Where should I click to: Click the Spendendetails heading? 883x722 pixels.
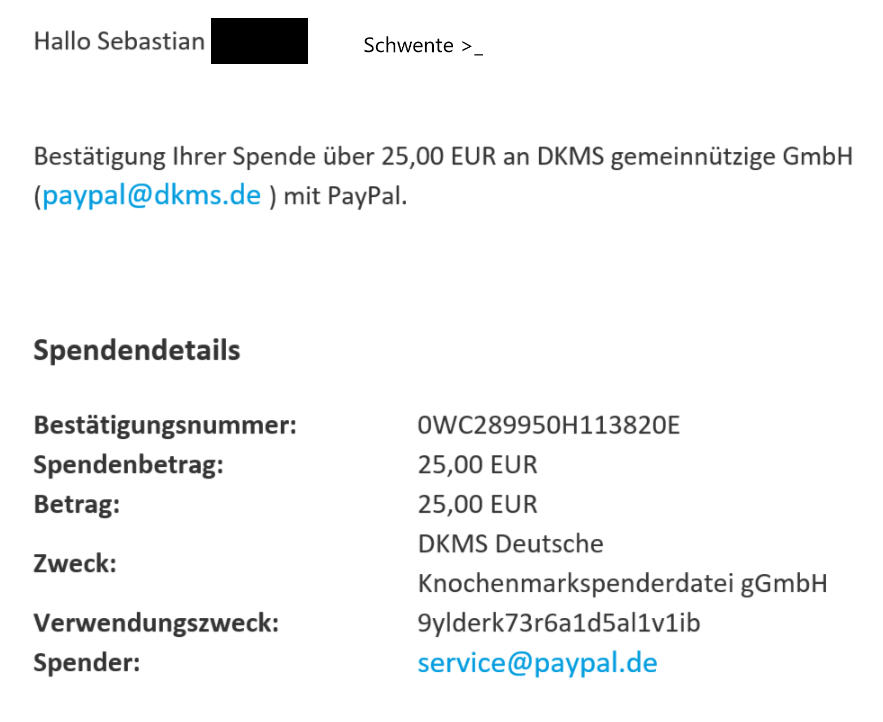point(137,350)
